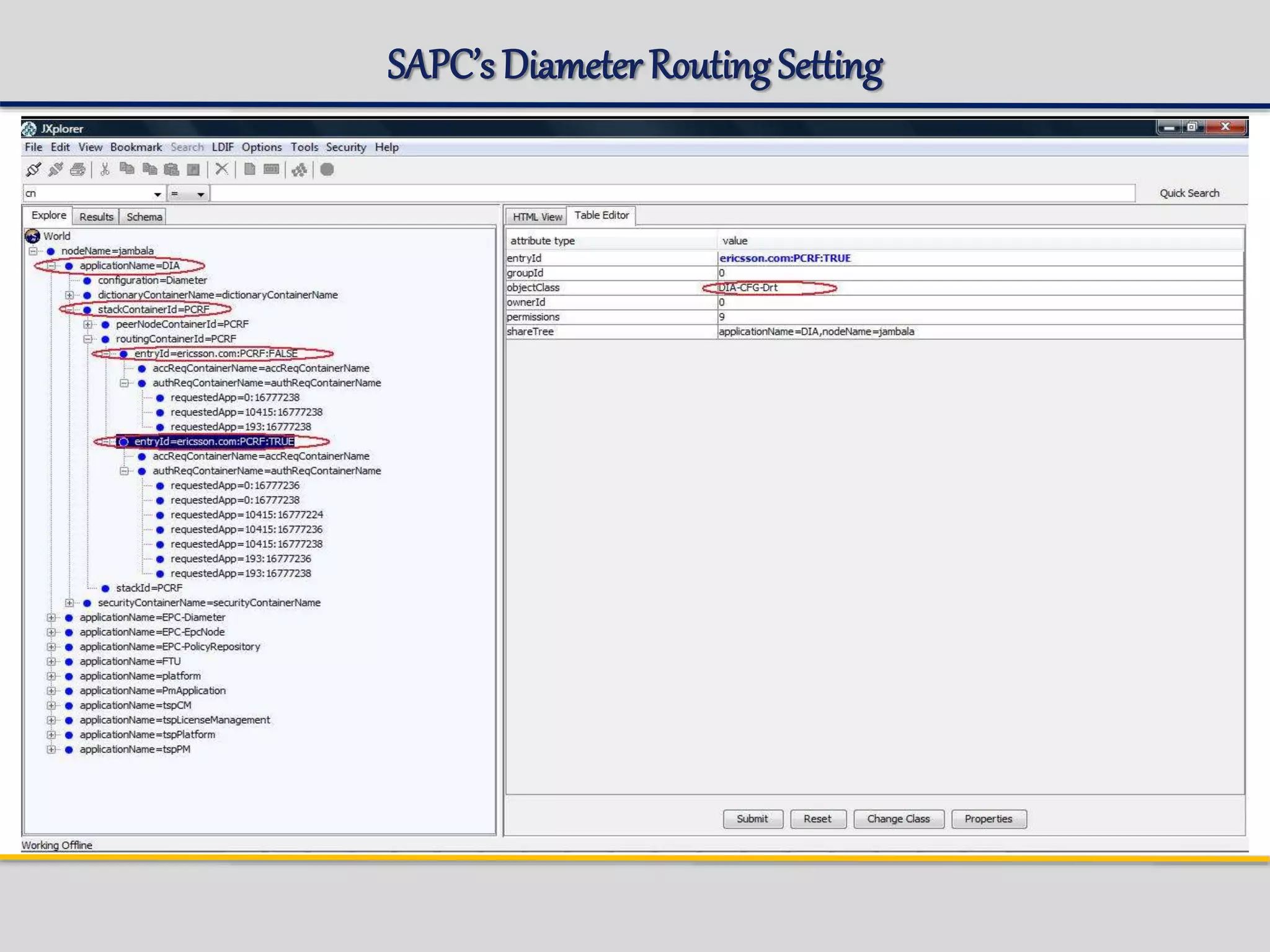Click the Disconnect plug toolbar icon
1270x952 pixels.
pos(56,169)
